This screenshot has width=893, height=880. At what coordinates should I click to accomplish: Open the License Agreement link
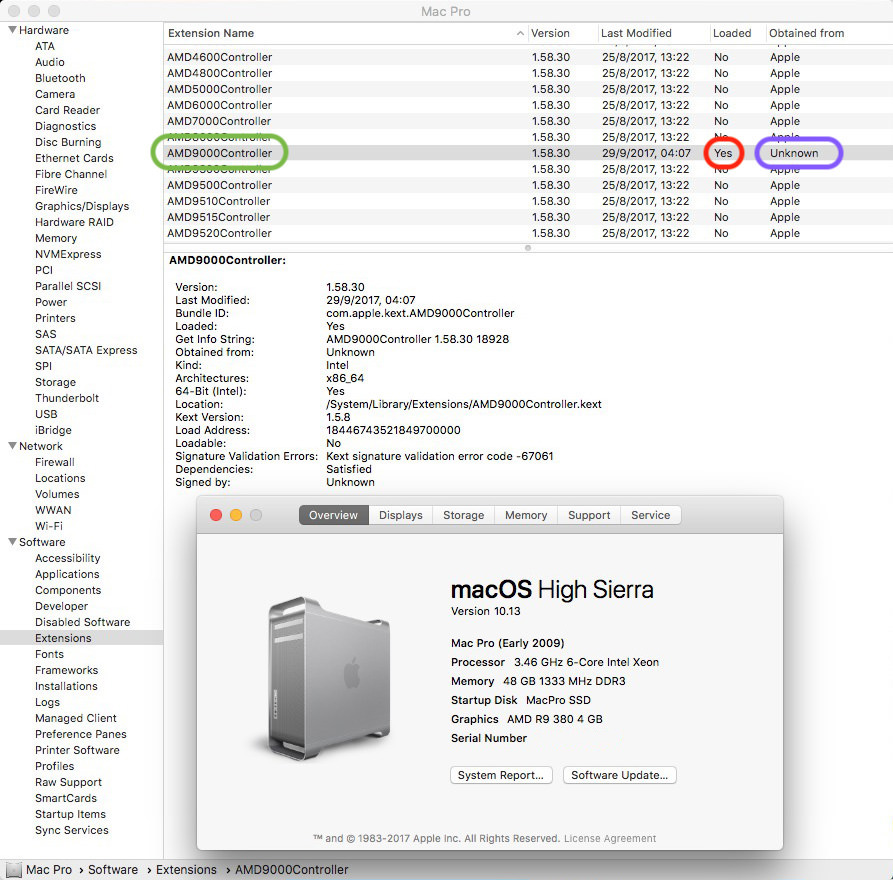tap(610, 838)
